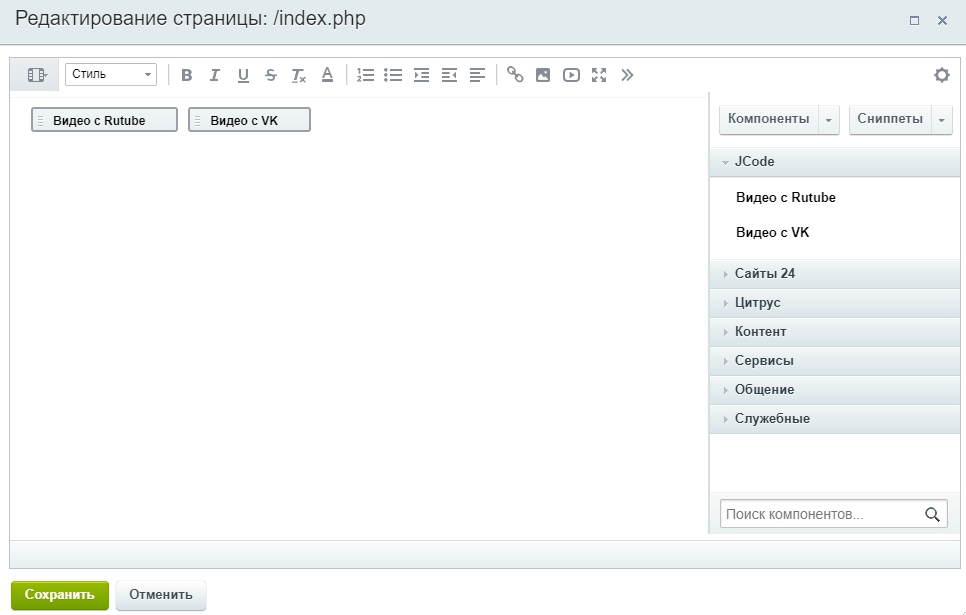Click the Отменить button

point(160,595)
